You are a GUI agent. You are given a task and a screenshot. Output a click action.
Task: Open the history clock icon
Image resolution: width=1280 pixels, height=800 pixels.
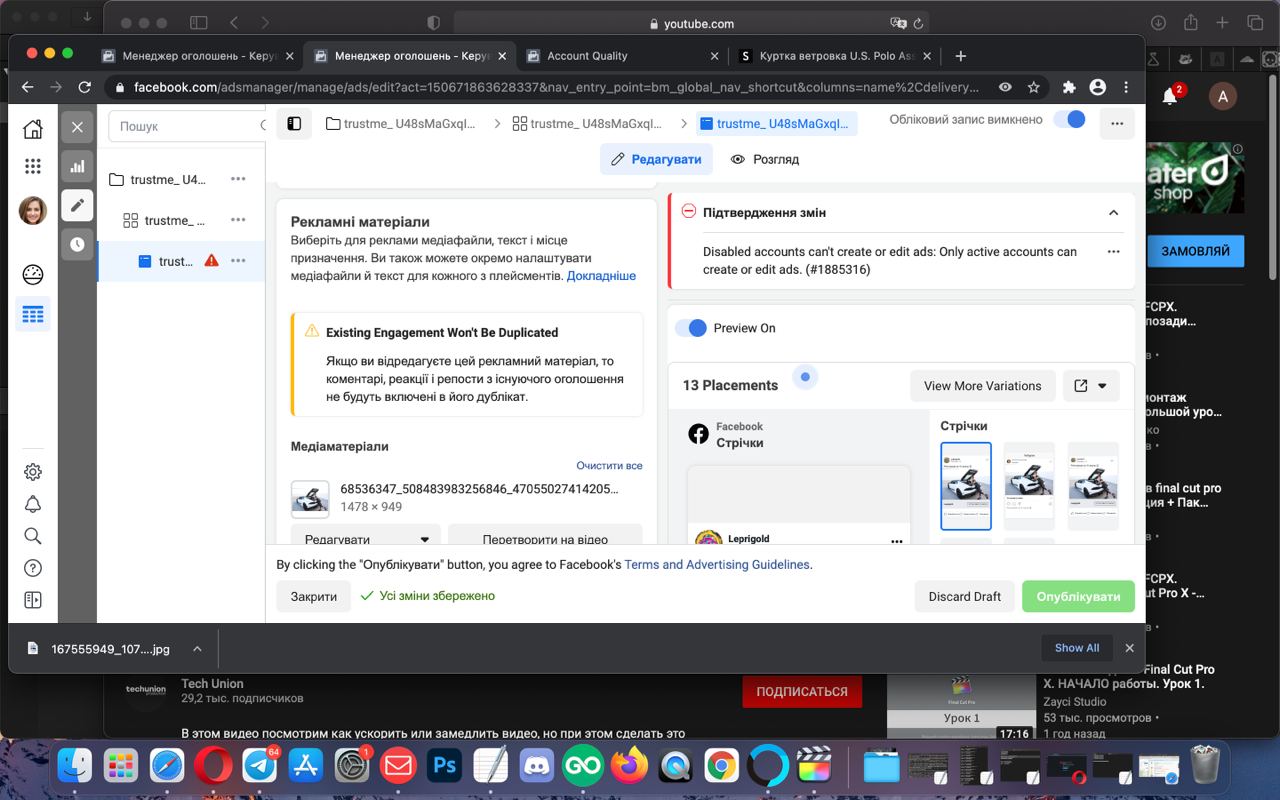tap(77, 244)
